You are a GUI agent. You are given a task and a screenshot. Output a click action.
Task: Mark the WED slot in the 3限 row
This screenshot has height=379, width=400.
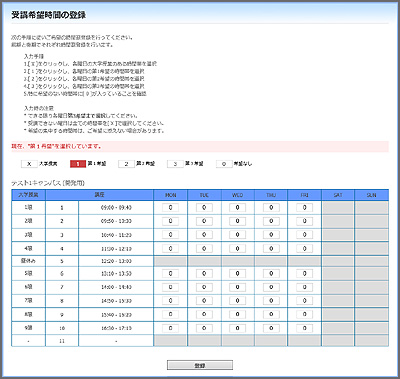237,235
